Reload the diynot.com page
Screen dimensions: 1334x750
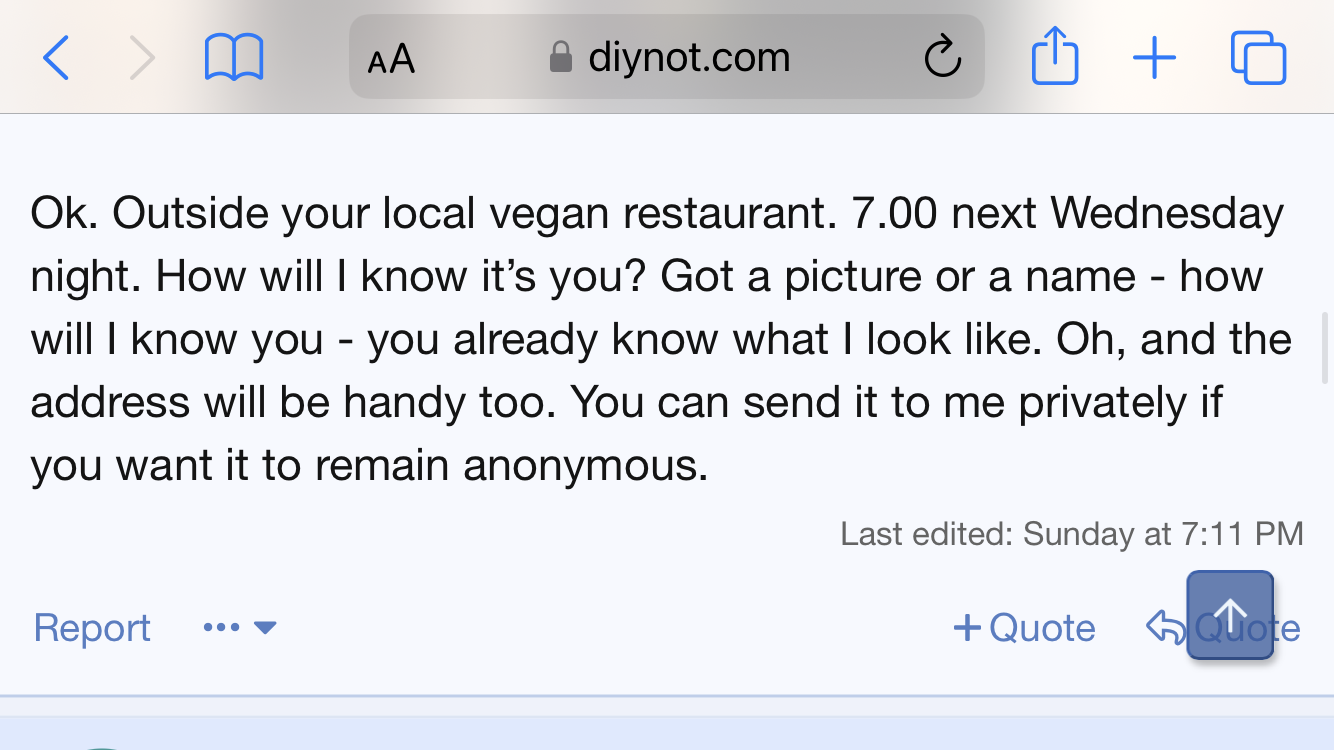click(942, 58)
